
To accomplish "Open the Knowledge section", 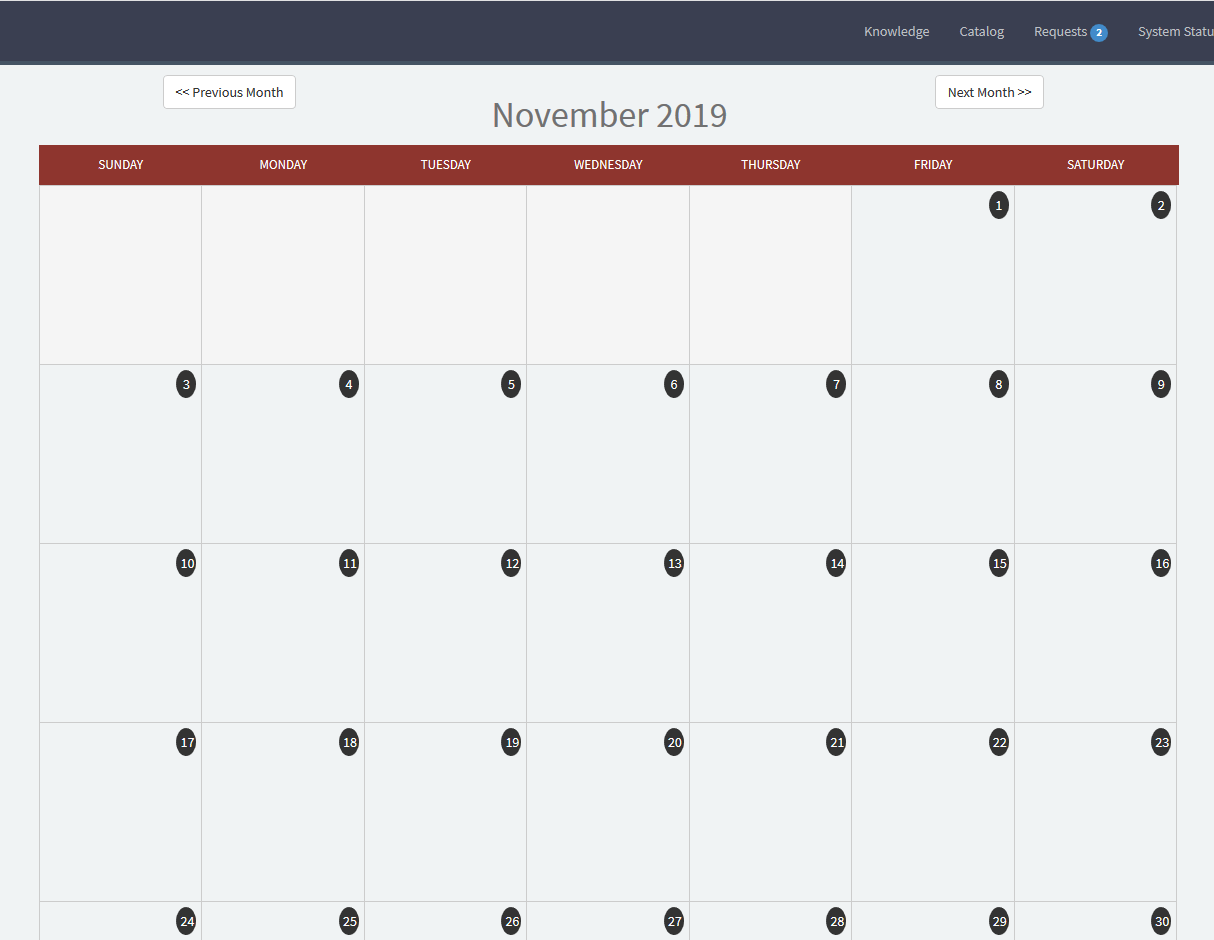I will click(x=896, y=31).
